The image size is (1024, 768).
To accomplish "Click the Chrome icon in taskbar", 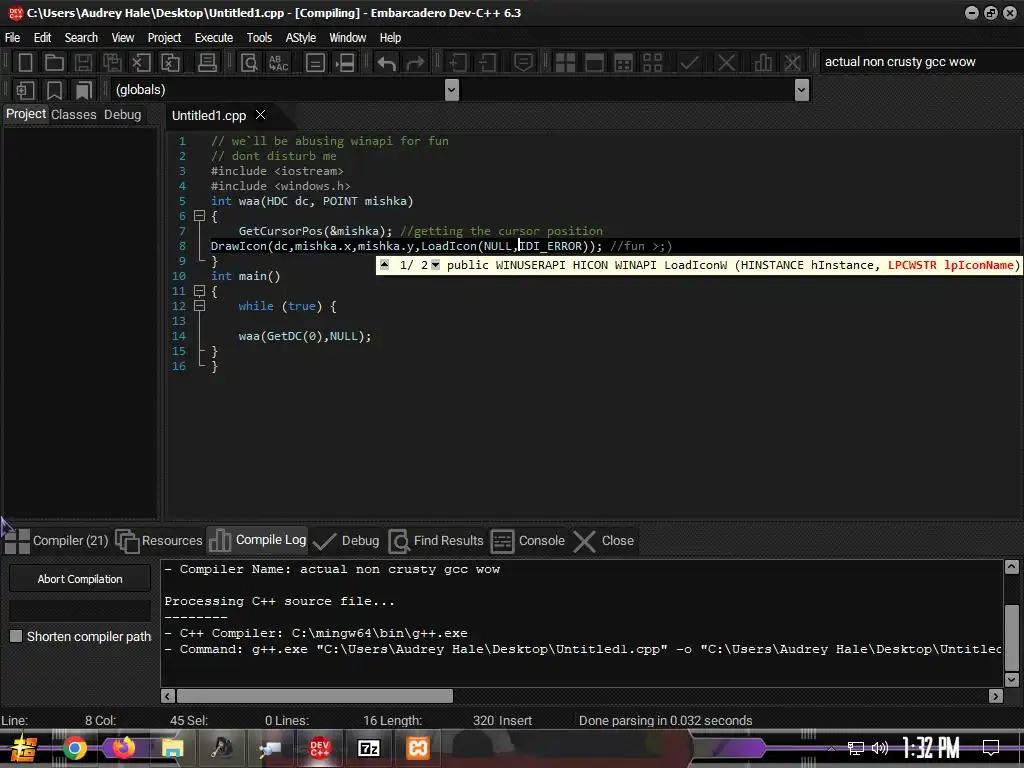I will click(74, 748).
